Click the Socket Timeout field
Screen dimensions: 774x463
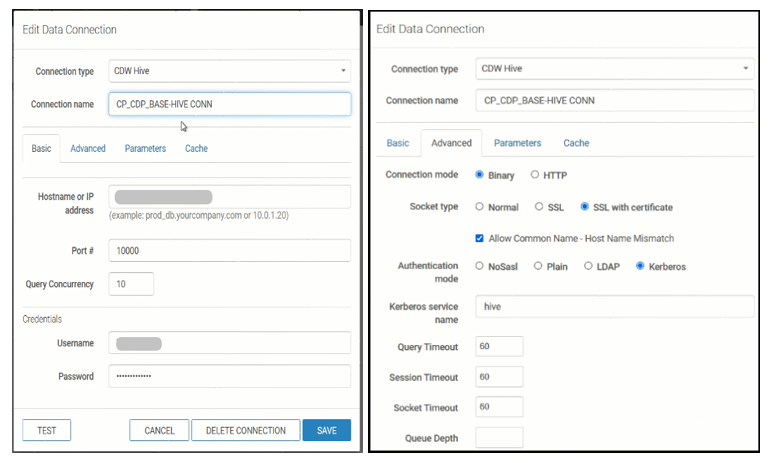pos(499,407)
